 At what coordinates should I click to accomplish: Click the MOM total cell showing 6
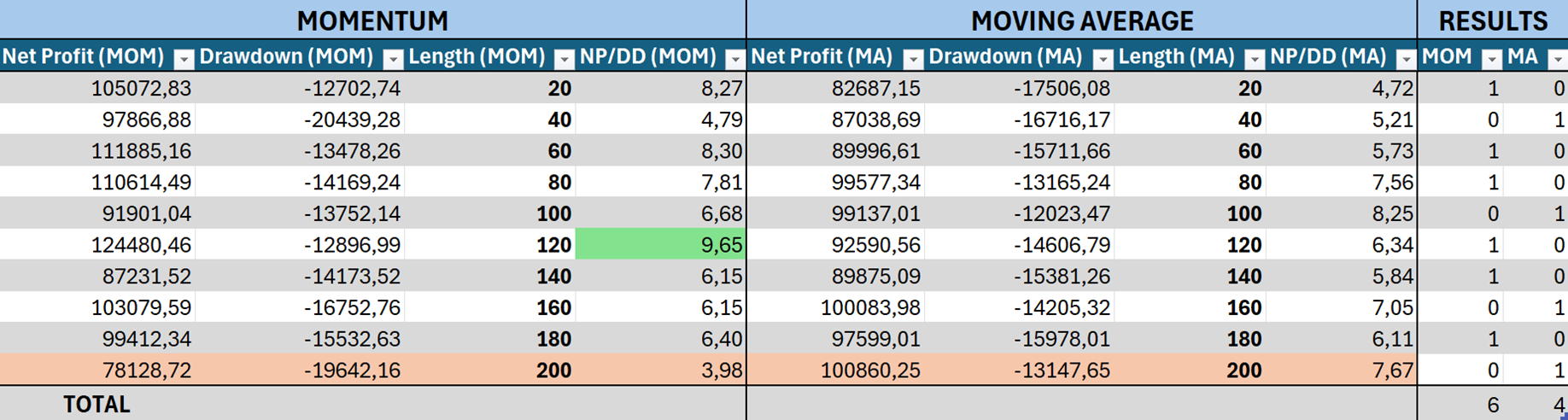1460,405
